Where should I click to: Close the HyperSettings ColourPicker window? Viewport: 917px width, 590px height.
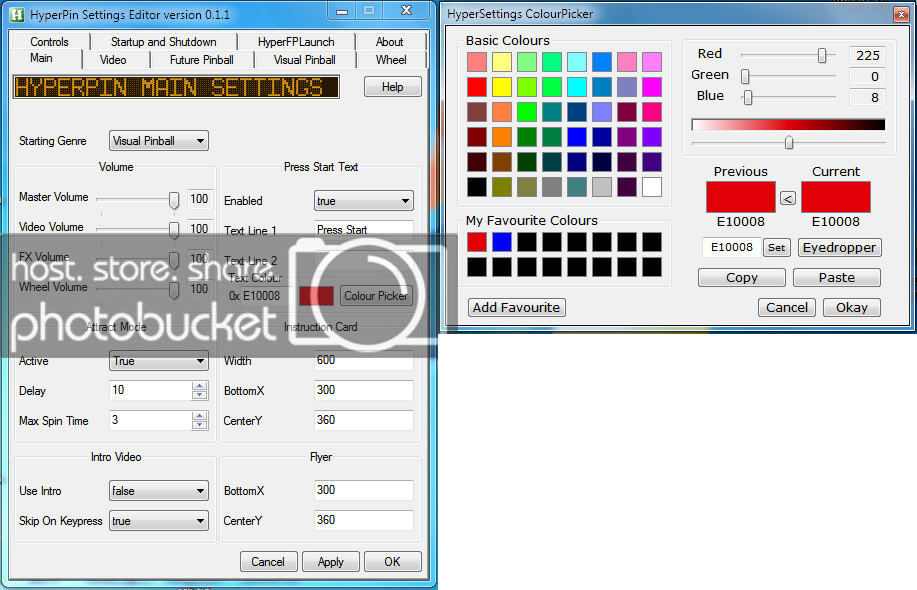tap(901, 14)
